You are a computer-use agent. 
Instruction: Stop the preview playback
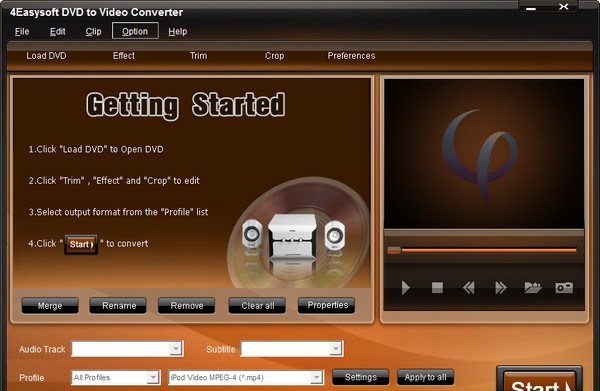[437, 288]
